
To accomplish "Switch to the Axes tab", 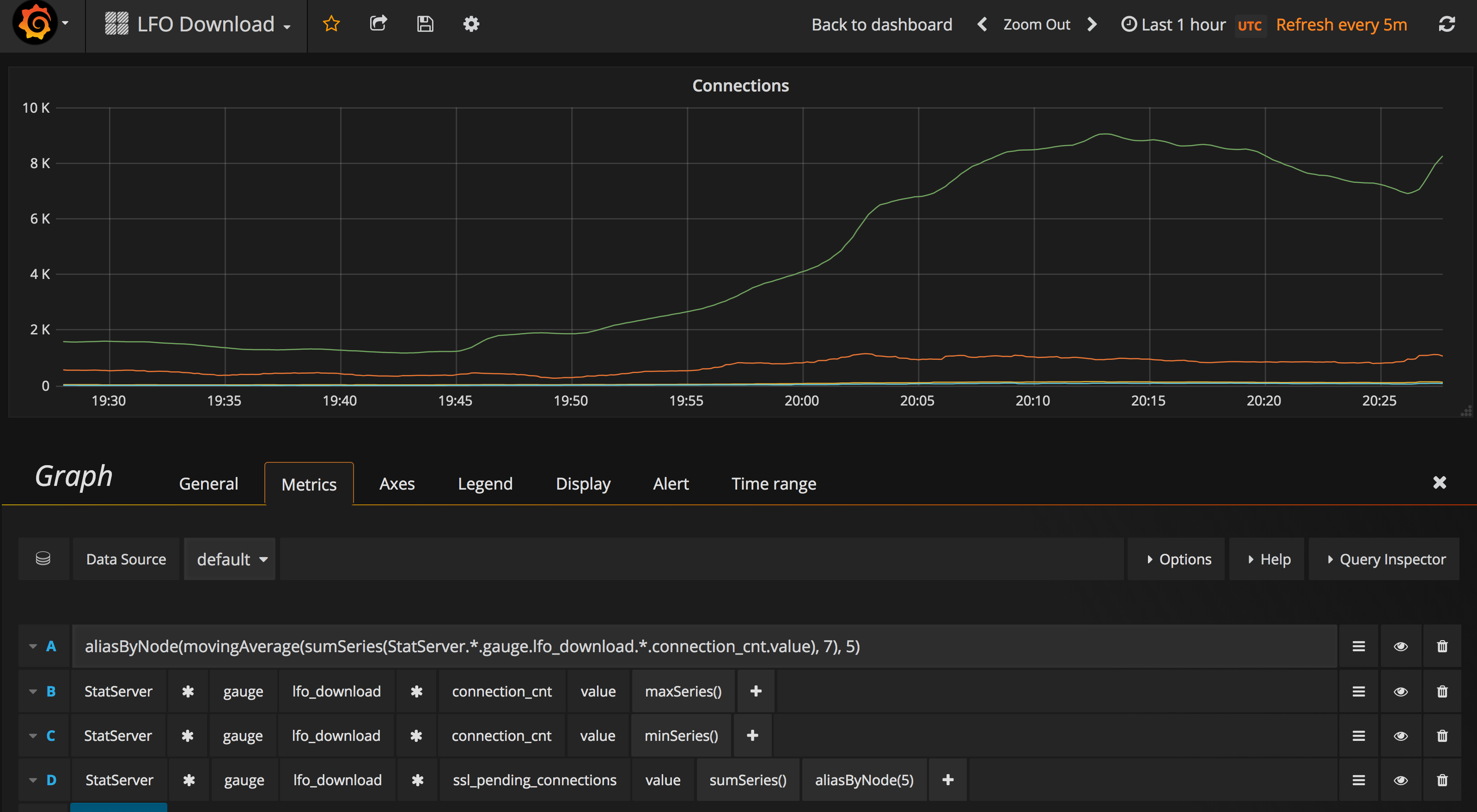I will click(397, 484).
